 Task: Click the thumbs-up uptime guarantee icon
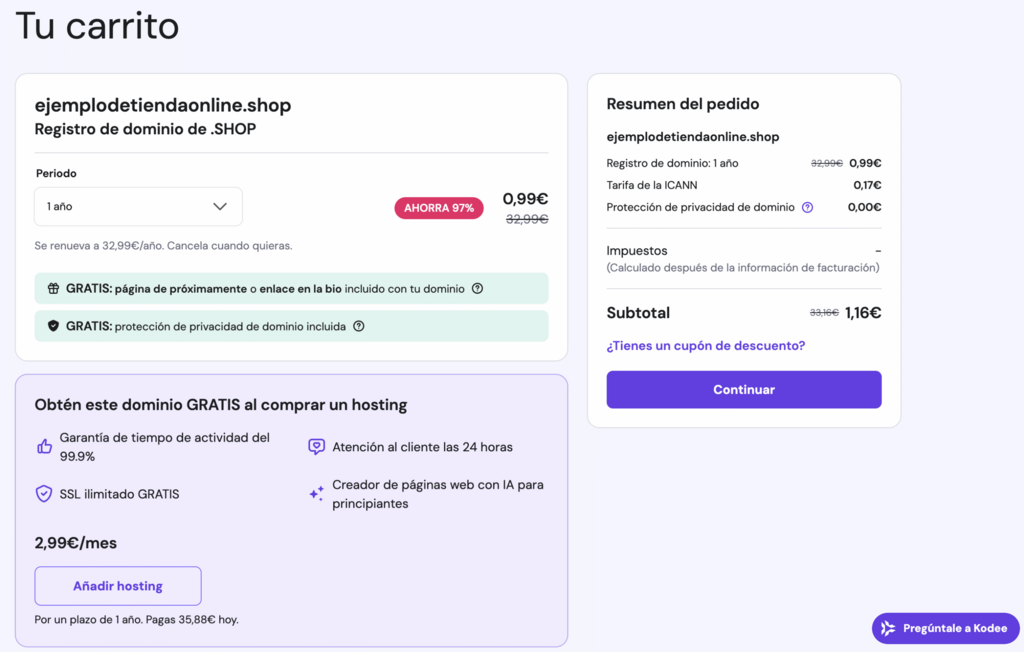(x=44, y=447)
